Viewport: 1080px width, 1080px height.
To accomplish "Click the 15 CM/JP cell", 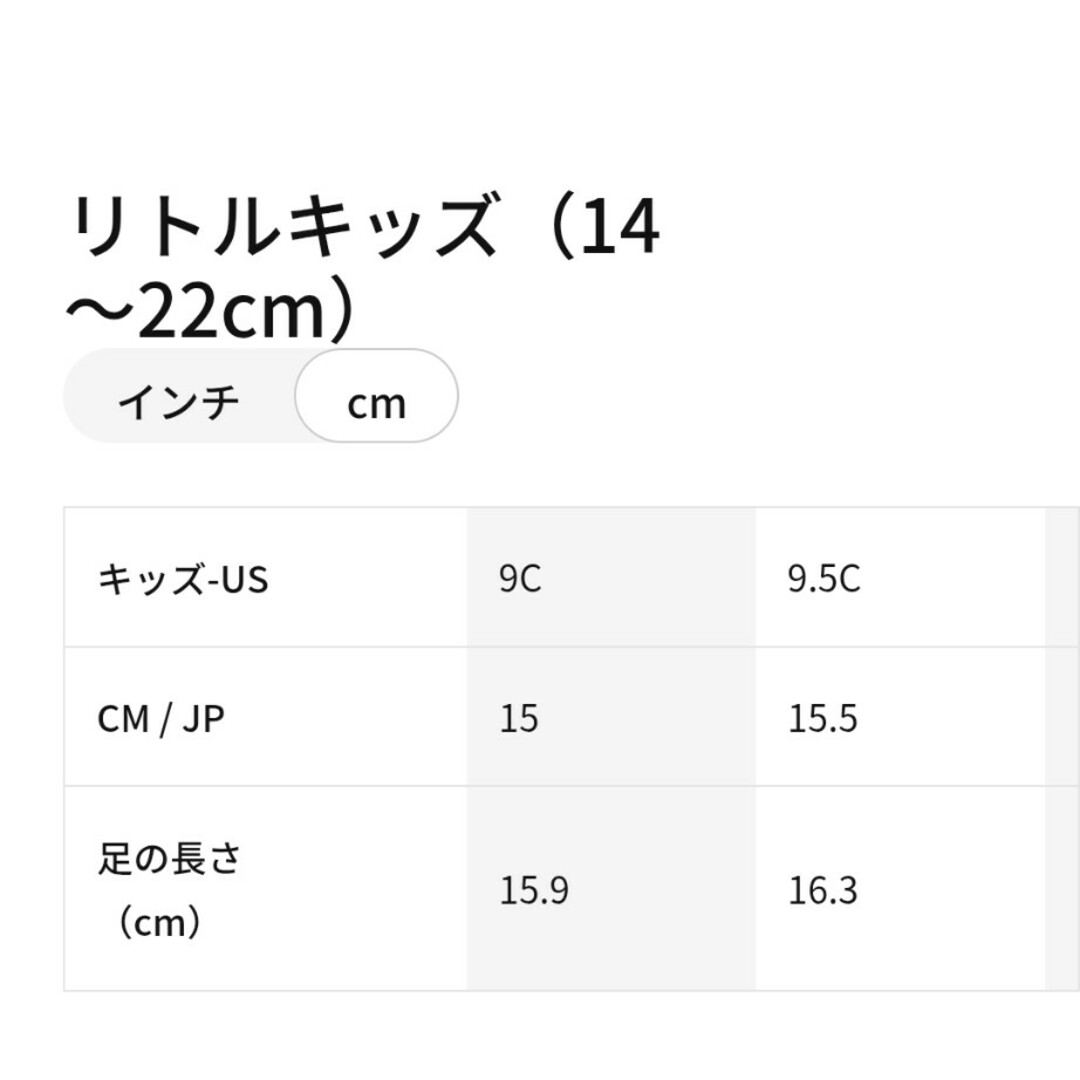I will pos(611,716).
